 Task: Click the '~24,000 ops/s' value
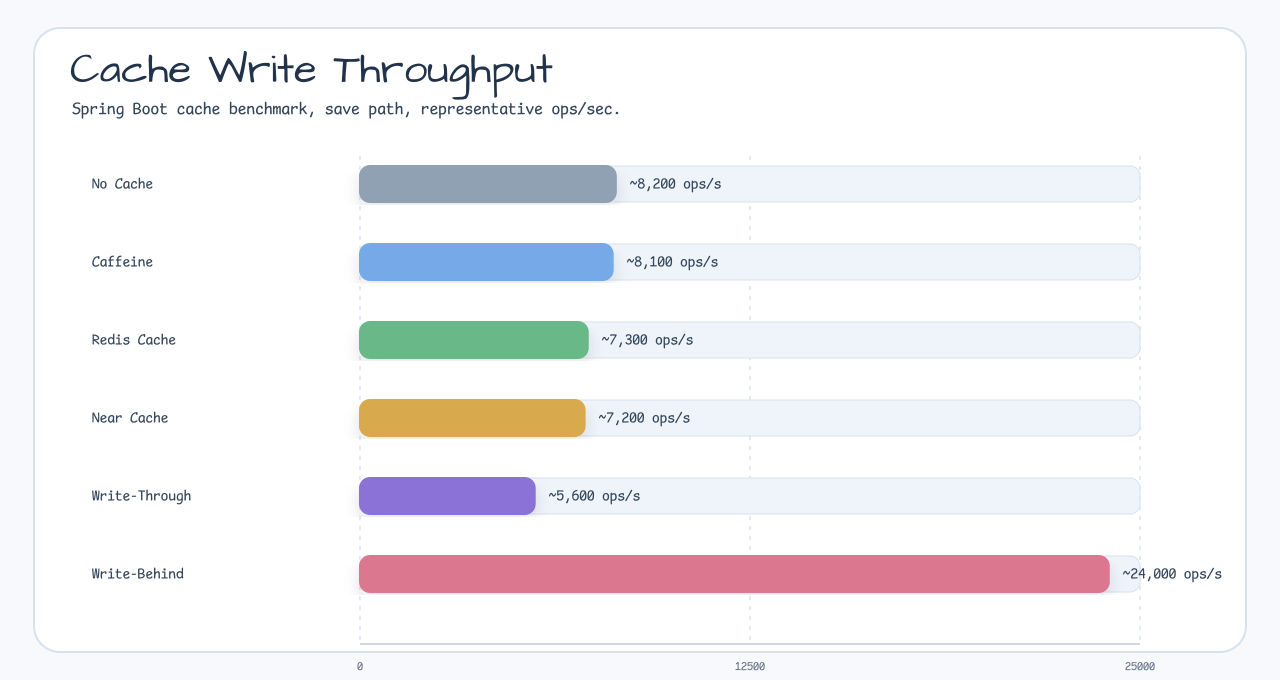tap(1172, 574)
